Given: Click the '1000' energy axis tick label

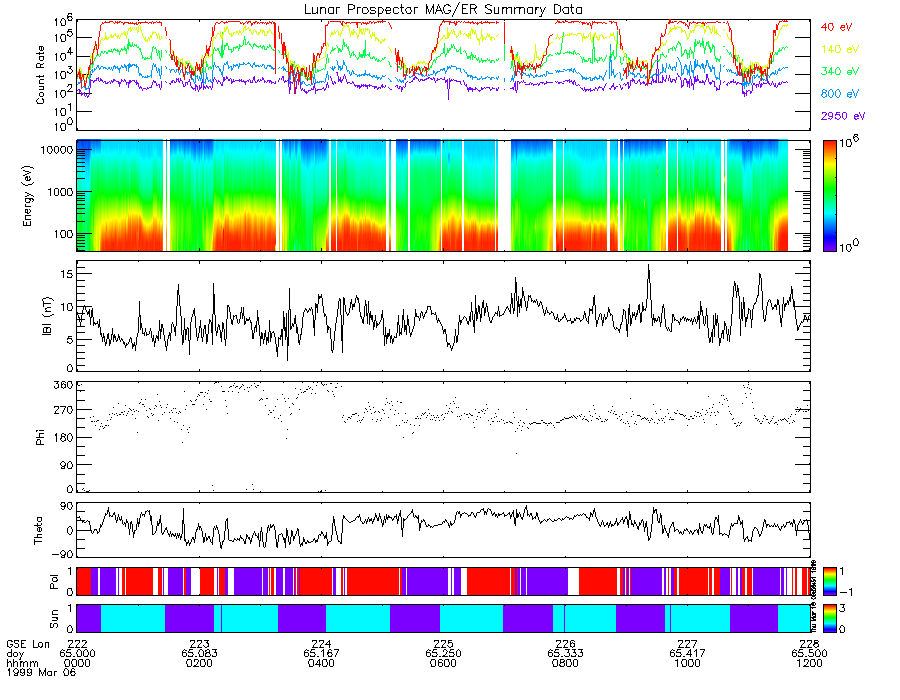Looking at the screenshot, I should tap(60, 192).
